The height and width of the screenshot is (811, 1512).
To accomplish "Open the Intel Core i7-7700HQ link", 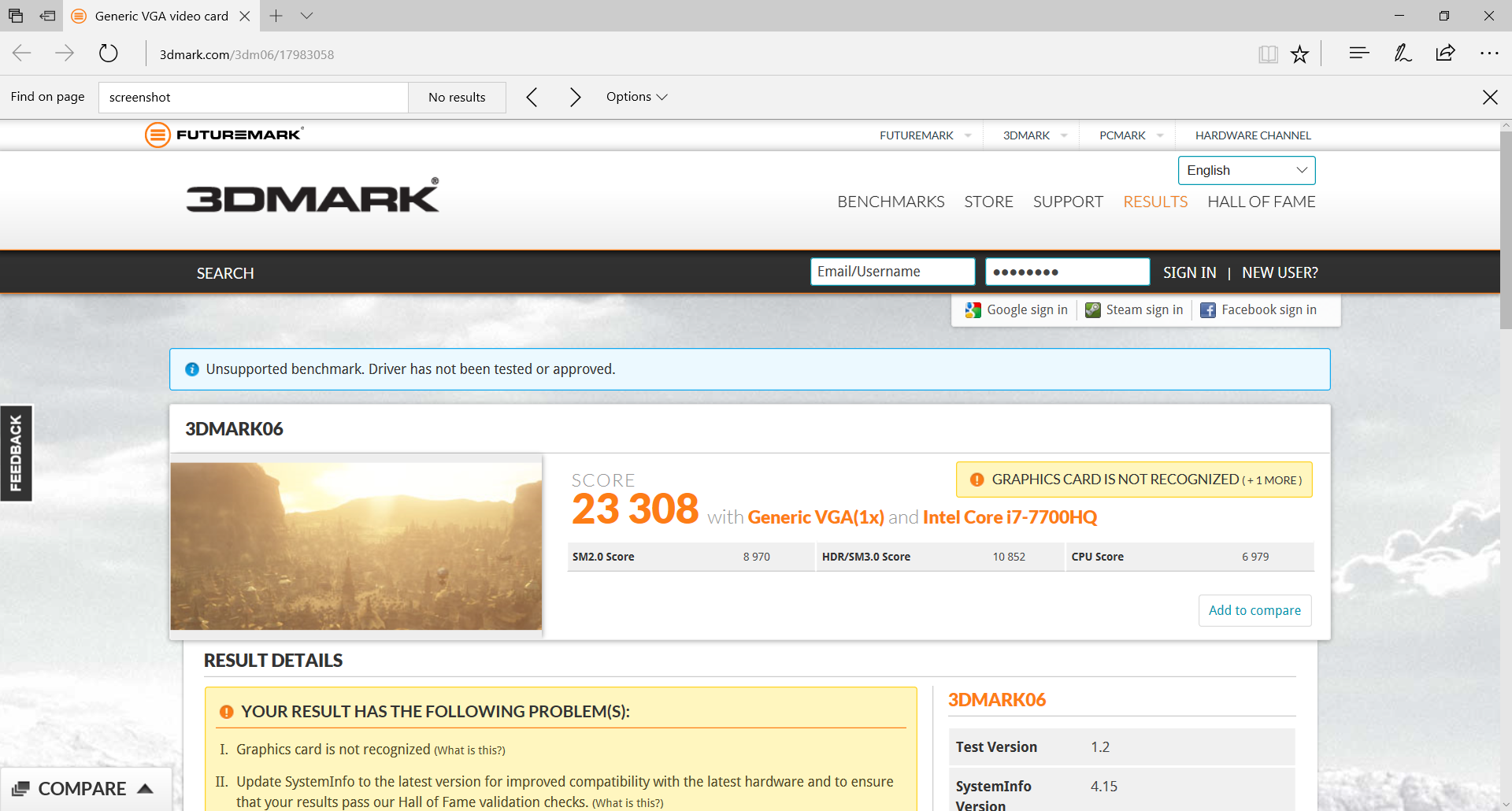I will point(1010,517).
